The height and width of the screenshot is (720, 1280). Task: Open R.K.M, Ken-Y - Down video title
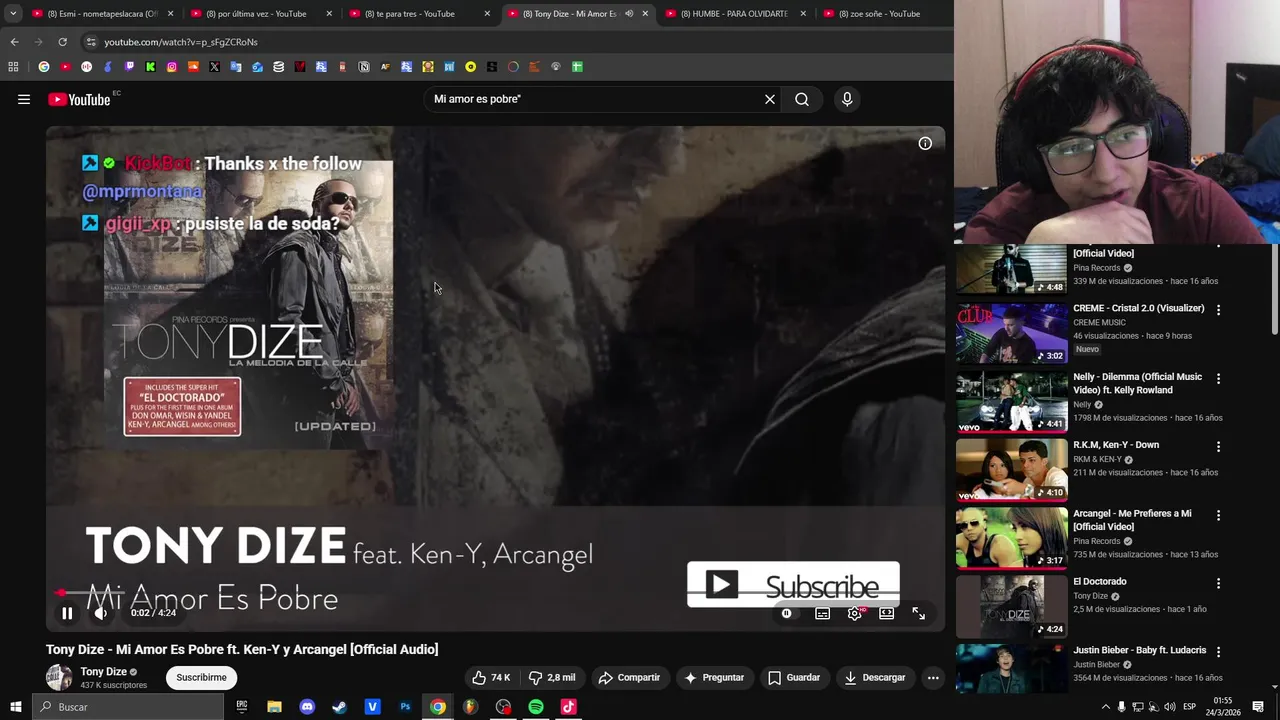[x=1116, y=445]
